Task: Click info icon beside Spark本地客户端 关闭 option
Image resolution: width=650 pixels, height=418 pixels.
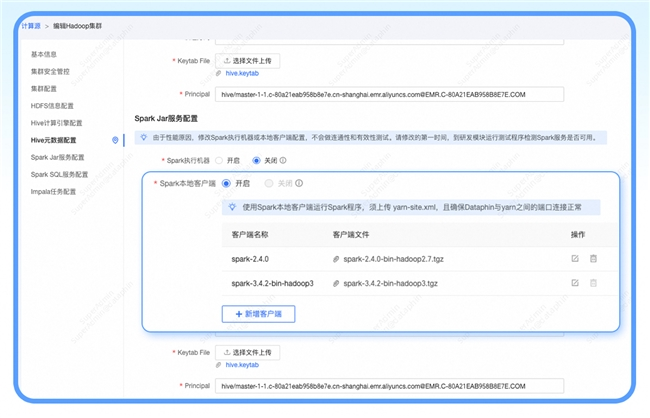Action: (x=299, y=184)
